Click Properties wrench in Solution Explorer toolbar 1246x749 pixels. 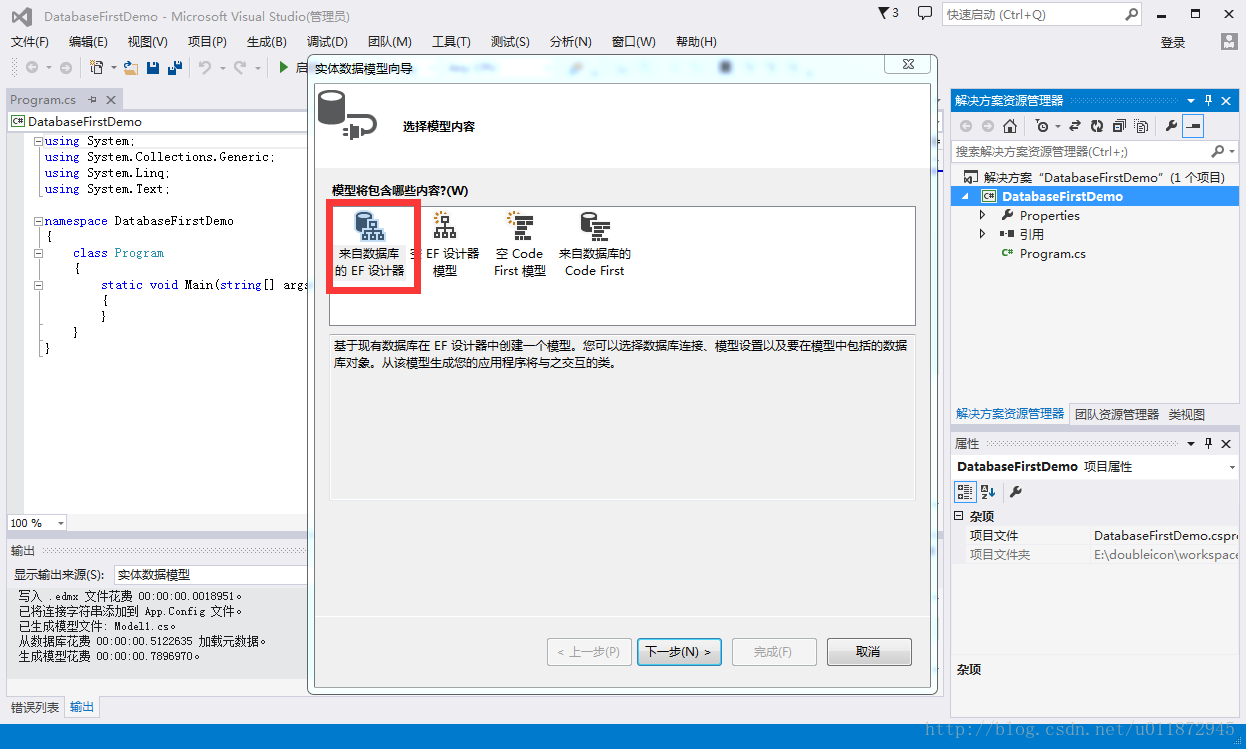1171,126
